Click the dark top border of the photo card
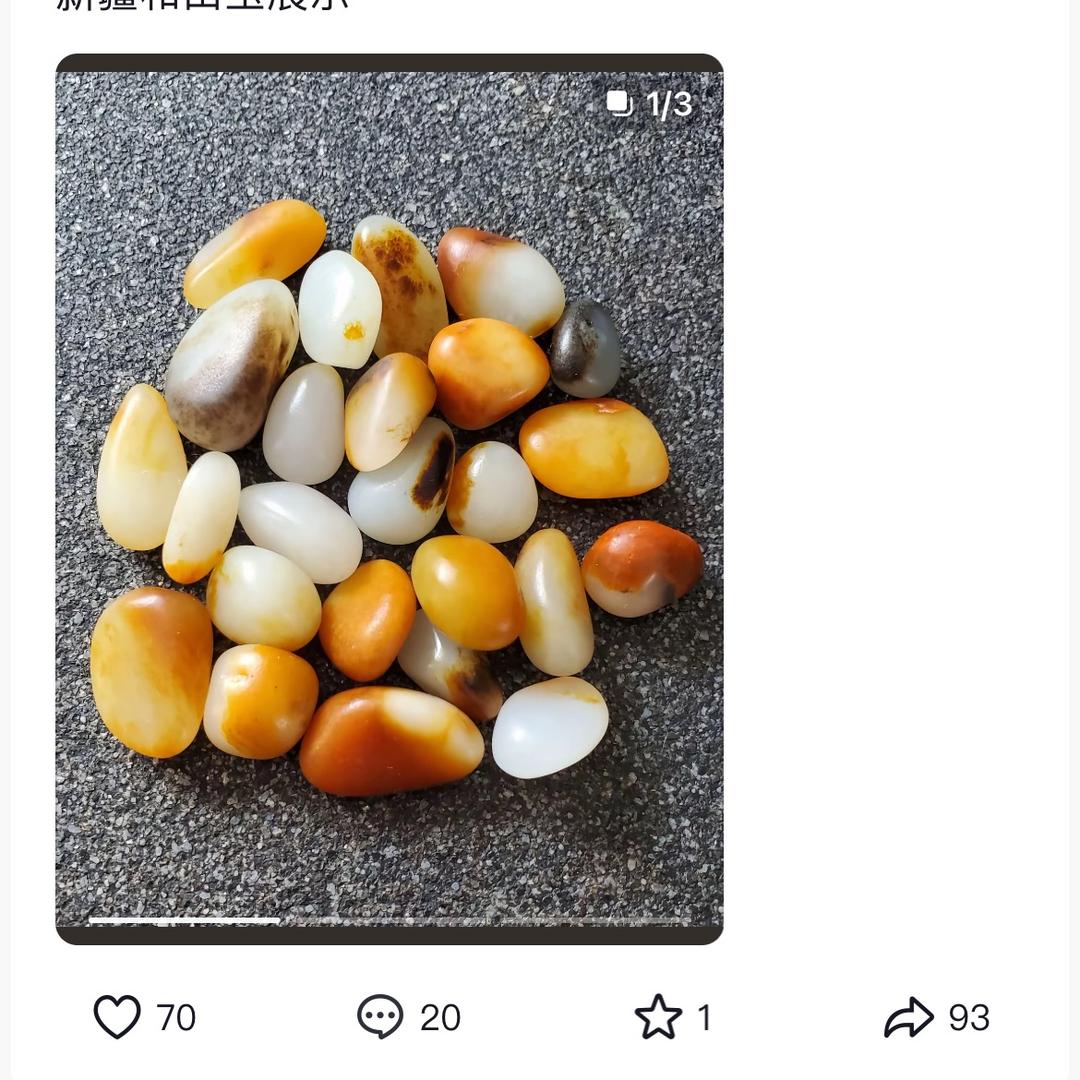The image size is (1080, 1080). tap(388, 62)
